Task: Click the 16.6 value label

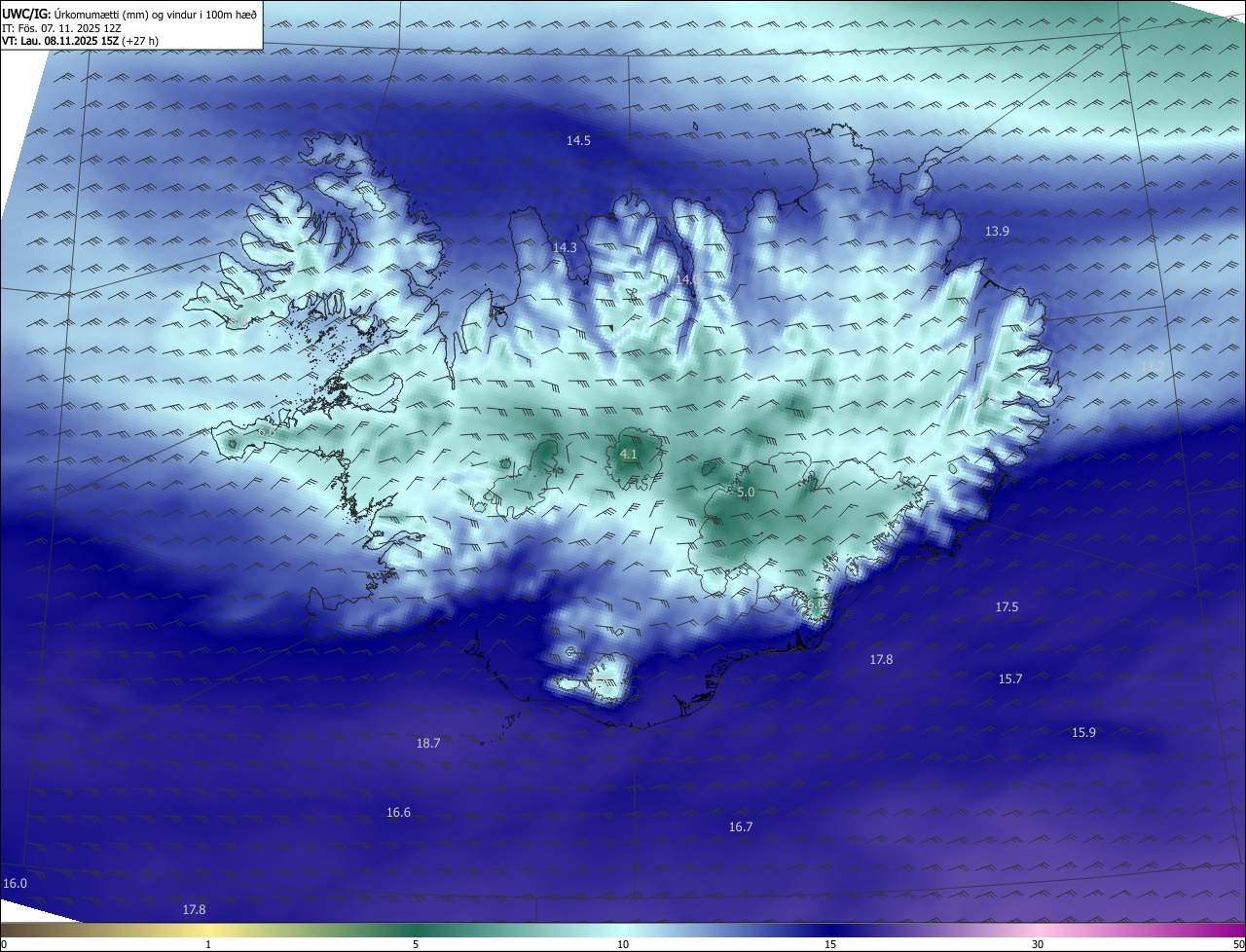Action: (398, 813)
